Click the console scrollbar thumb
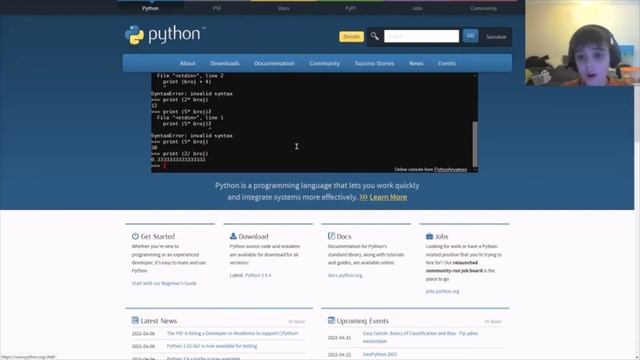This screenshot has height=360, width=640. [475, 144]
